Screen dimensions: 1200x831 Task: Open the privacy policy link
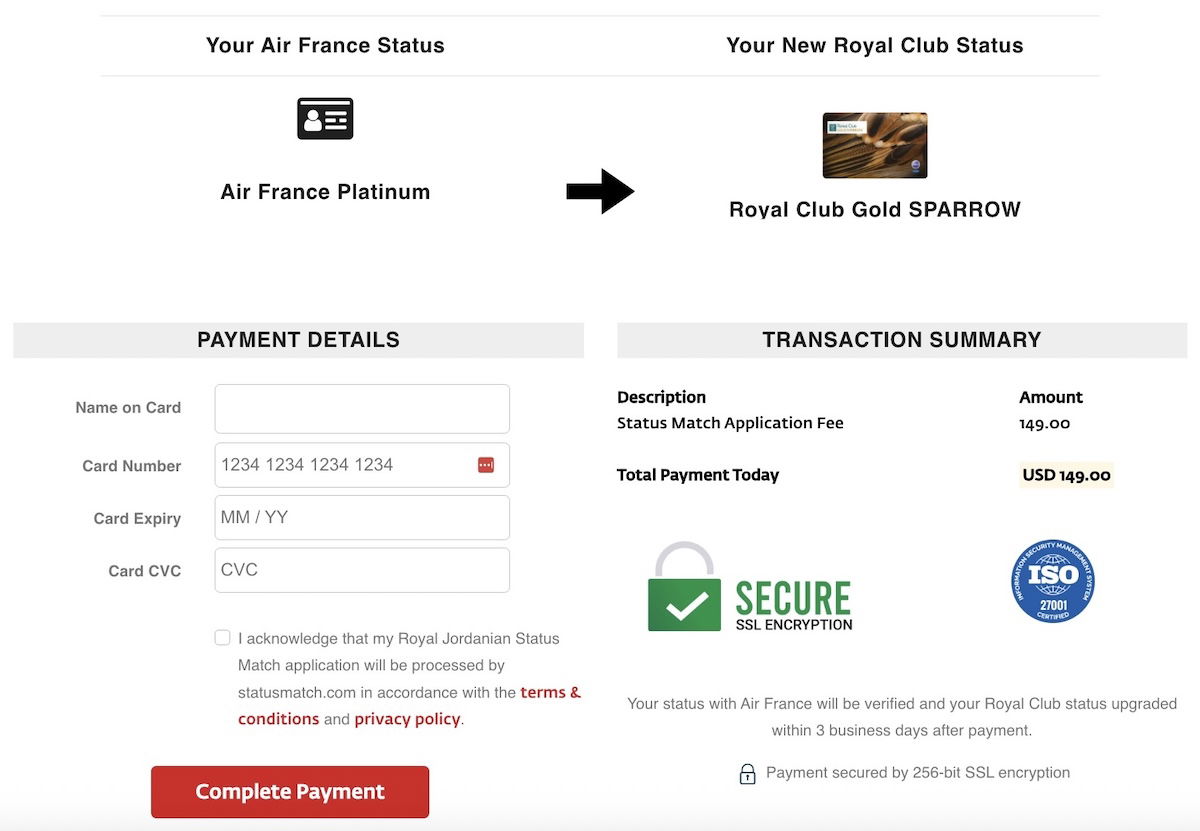(407, 719)
